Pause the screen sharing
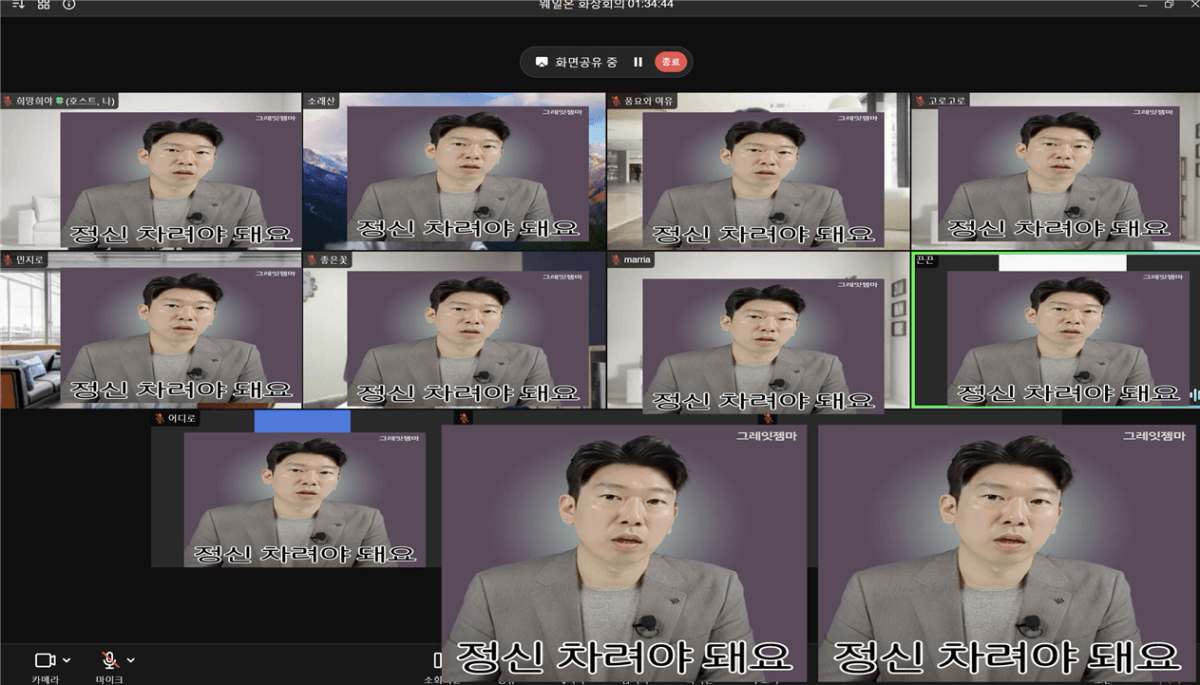The image size is (1200, 685). (638, 62)
